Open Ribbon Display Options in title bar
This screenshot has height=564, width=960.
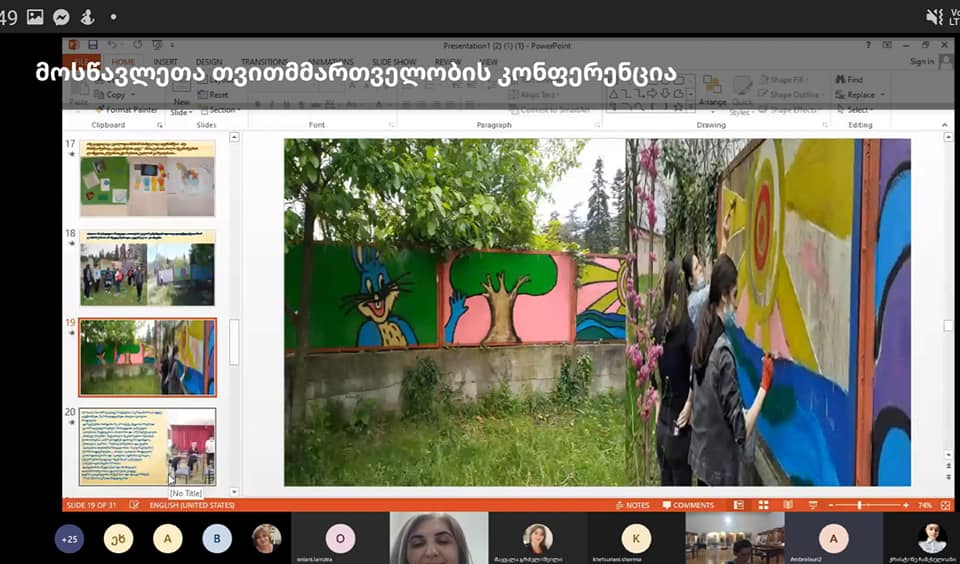[887, 45]
